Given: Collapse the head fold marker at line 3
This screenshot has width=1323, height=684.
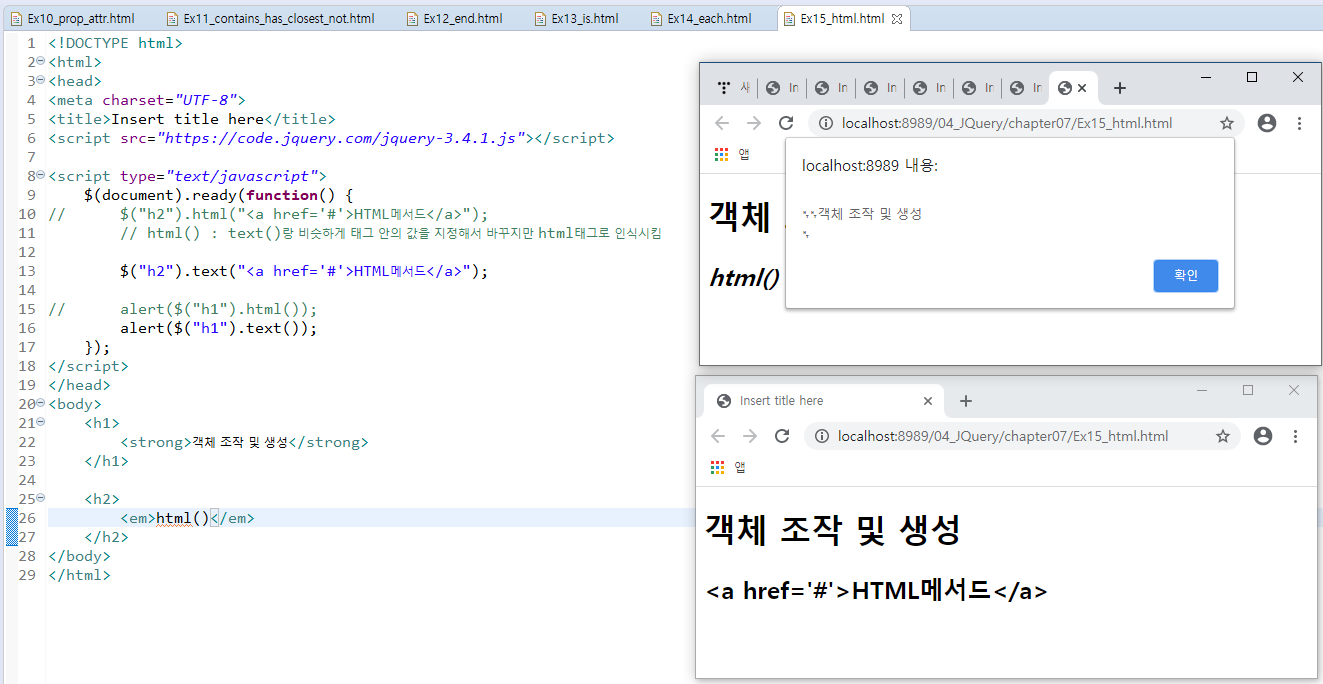Looking at the screenshot, I should 40,81.
